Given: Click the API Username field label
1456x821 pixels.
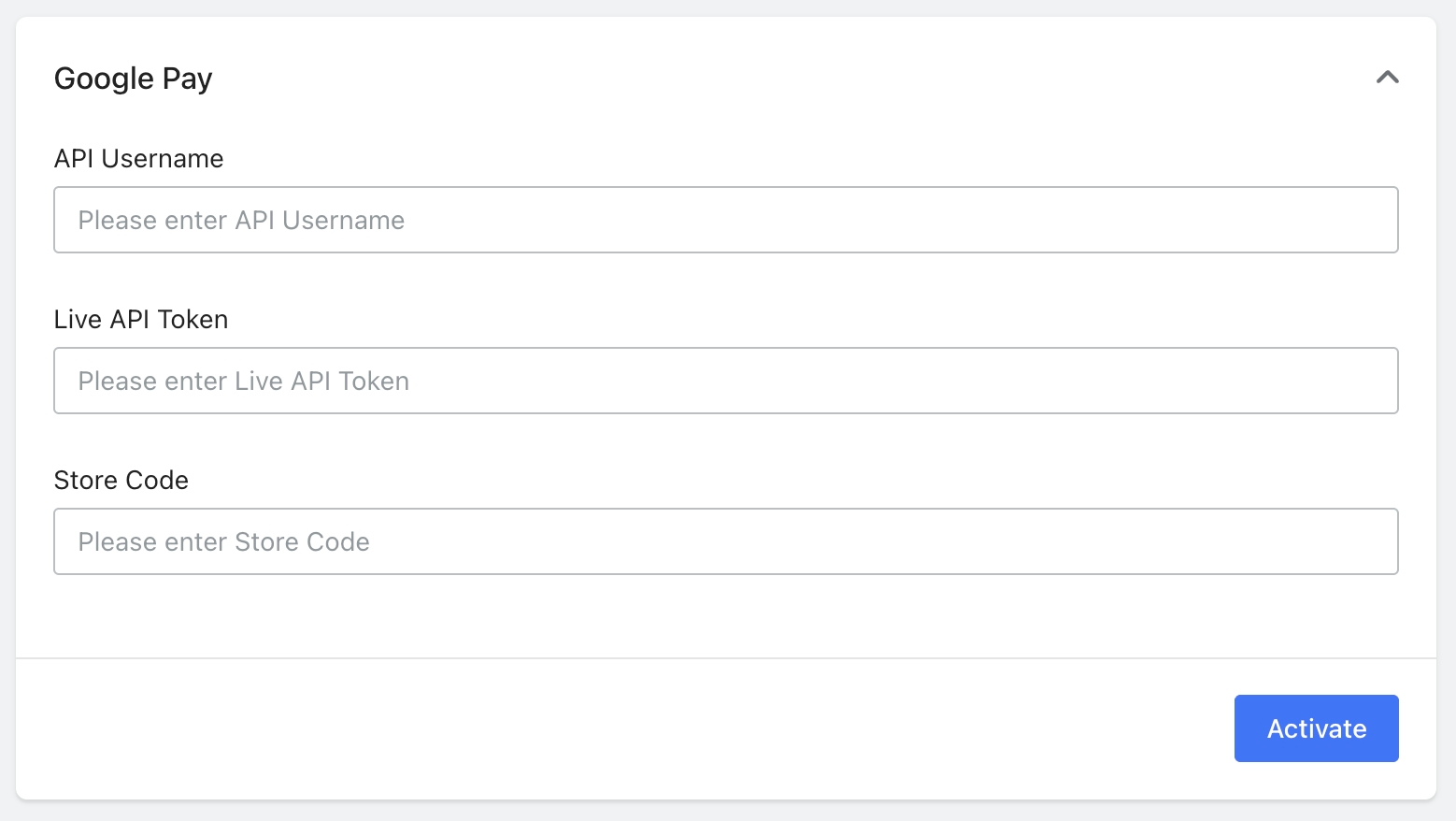Looking at the screenshot, I should click(139, 159).
